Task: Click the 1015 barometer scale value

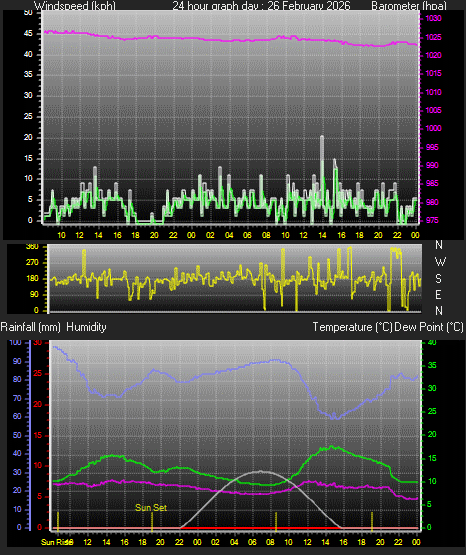Action: pos(433,73)
